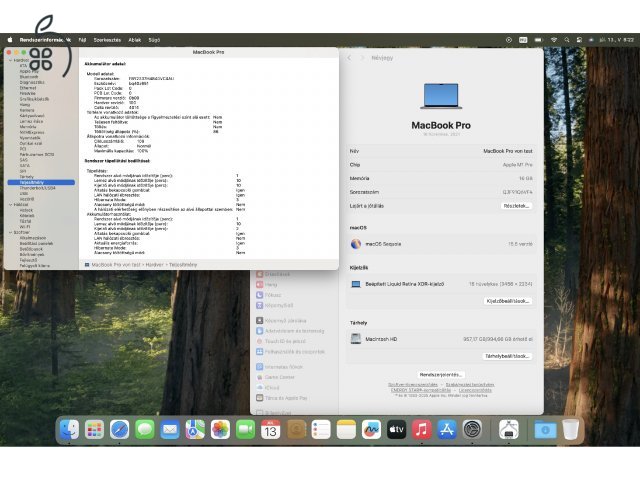Image resolution: width=640 pixels, height=480 pixels.
Task: Open the Music app in the Dock
Action: (422, 429)
